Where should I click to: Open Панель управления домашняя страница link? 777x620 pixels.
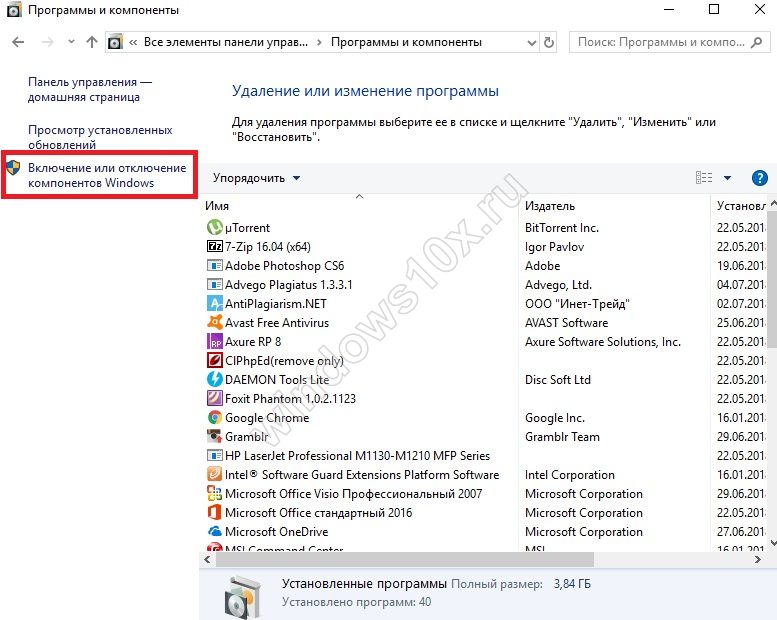pos(90,90)
